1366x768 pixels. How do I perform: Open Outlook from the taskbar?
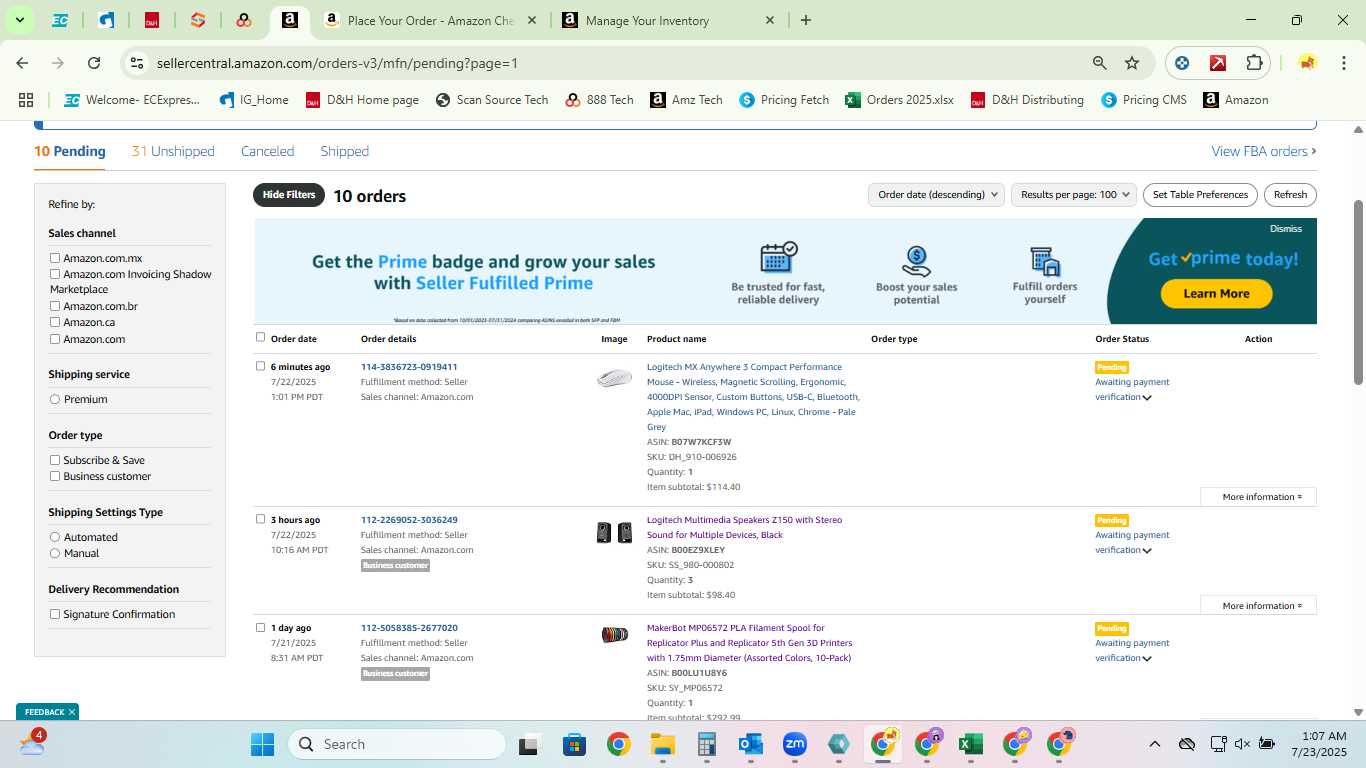pos(751,744)
